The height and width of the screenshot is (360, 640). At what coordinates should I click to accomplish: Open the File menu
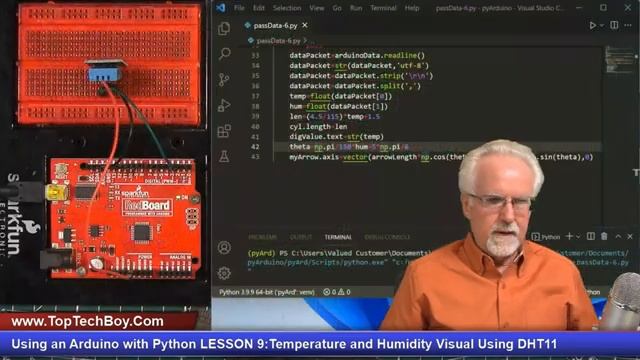pos(239,8)
